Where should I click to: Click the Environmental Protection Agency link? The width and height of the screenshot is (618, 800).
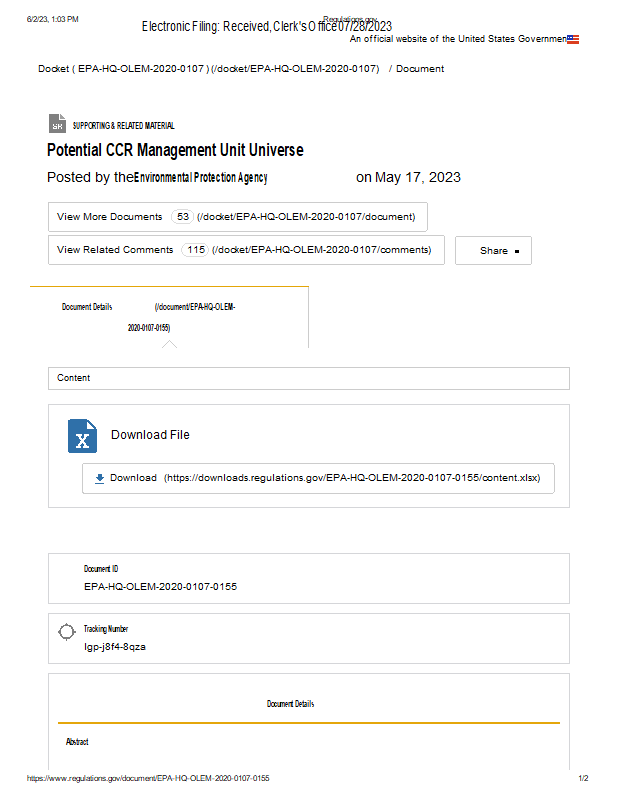point(201,178)
